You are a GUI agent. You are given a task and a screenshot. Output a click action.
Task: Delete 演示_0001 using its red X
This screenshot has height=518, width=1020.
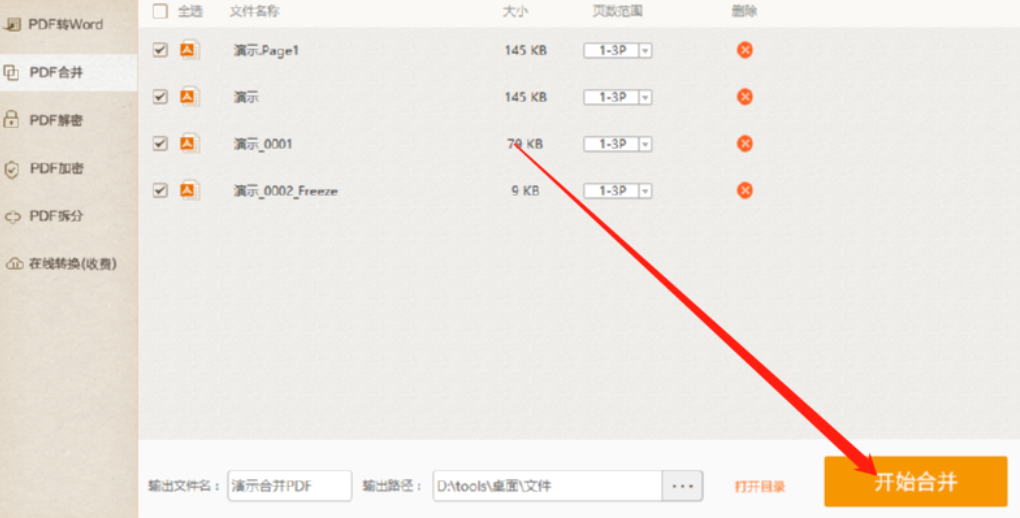tap(745, 144)
